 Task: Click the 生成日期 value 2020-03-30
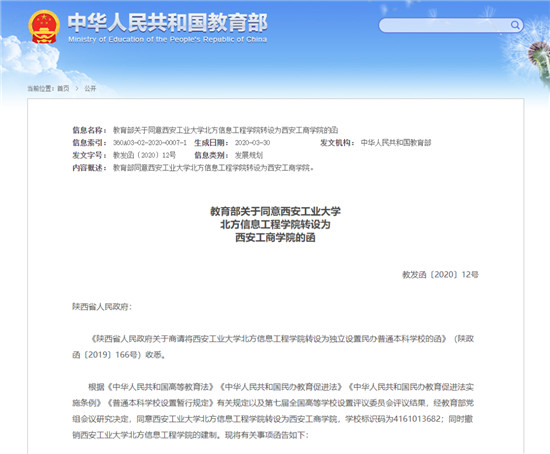click(x=252, y=143)
